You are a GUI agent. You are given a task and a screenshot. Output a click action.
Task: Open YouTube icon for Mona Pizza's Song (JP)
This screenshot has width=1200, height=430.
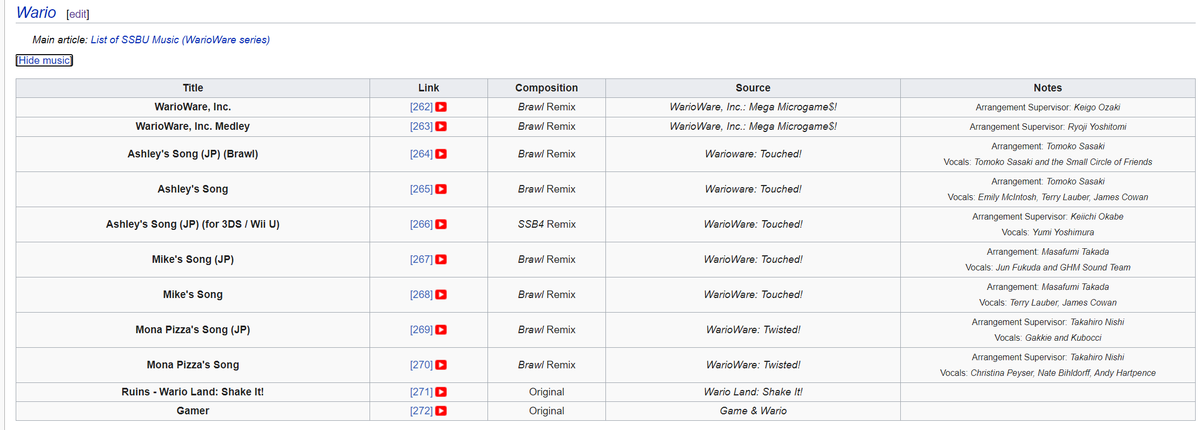point(440,330)
